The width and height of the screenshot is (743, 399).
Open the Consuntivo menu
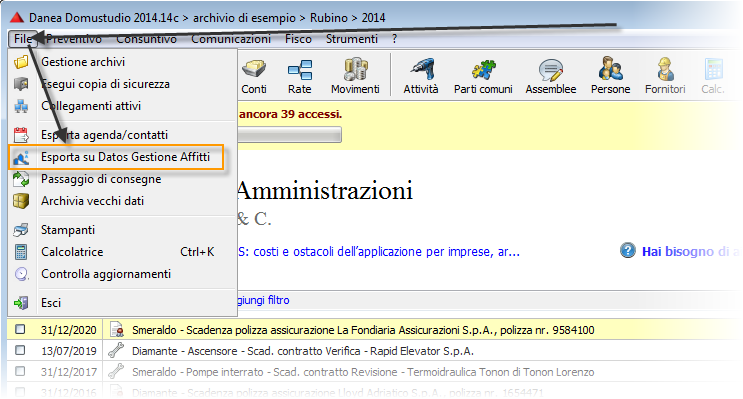click(146, 39)
